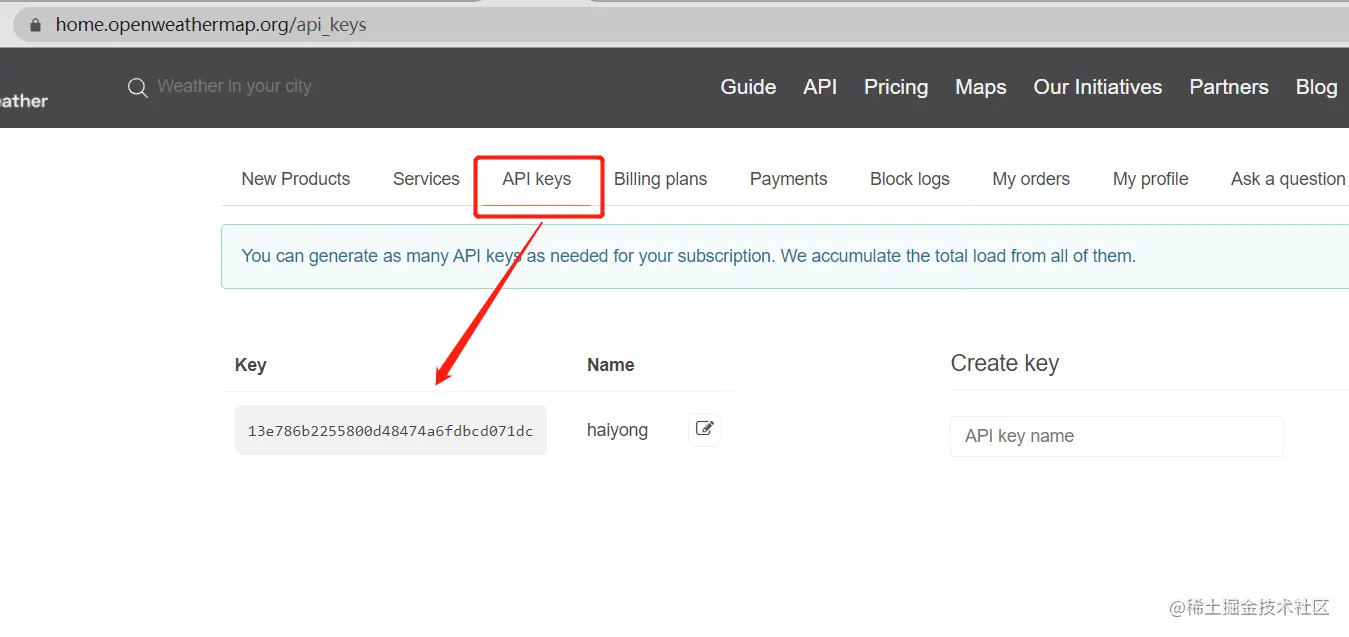Select the API key 13e786b2255800d48474a6fdbcd071dc
The image size is (1349, 637).
390,431
